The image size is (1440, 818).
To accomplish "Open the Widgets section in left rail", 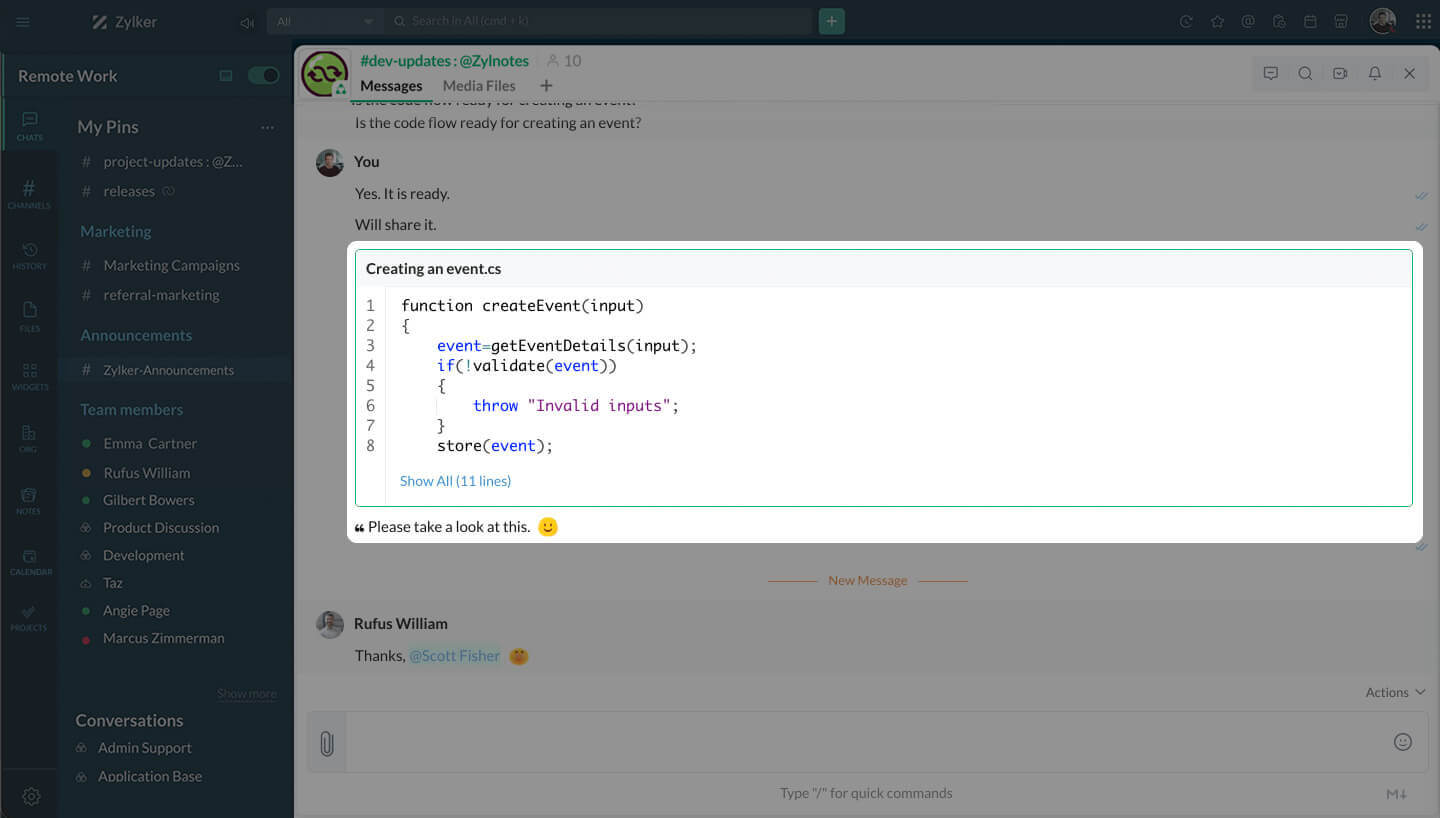I will pos(30,376).
